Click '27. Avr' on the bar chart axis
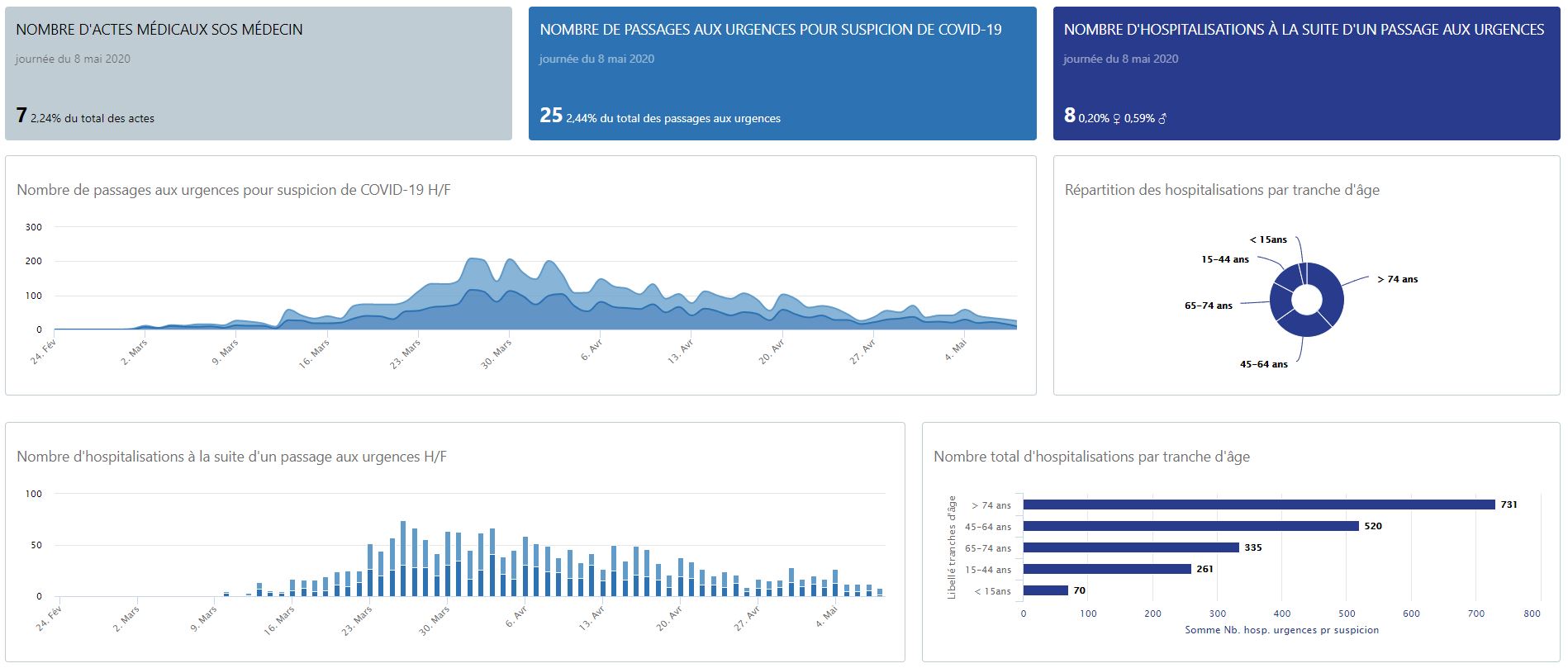 (x=747, y=618)
